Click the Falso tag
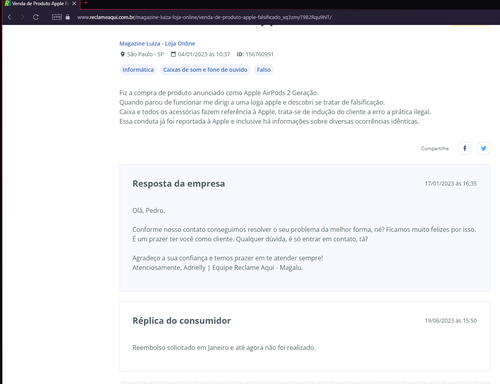The width and height of the screenshot is (500, 384). [x=264, y=70]
